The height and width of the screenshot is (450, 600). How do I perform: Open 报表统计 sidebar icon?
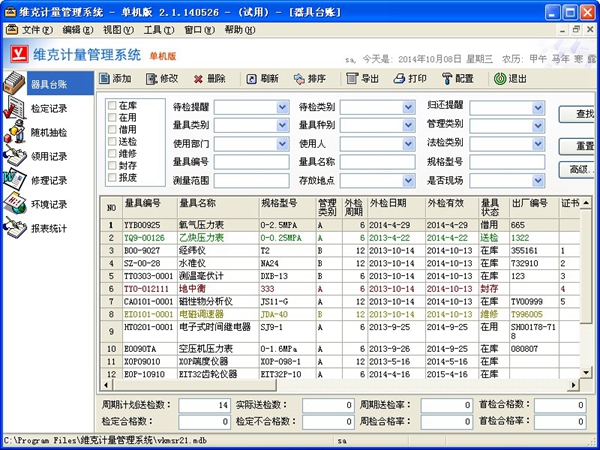click(x=15, y=228)
